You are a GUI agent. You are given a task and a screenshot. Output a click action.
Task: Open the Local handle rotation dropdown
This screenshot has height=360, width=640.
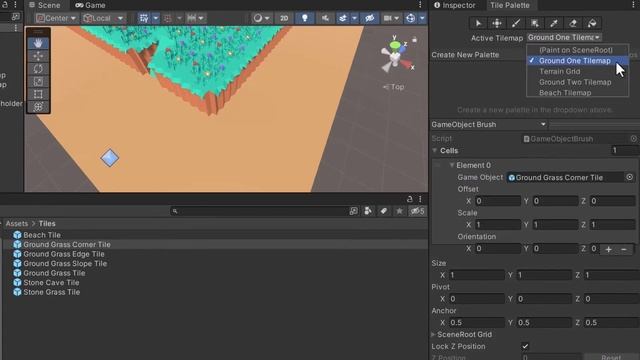[x=103, y=18]
